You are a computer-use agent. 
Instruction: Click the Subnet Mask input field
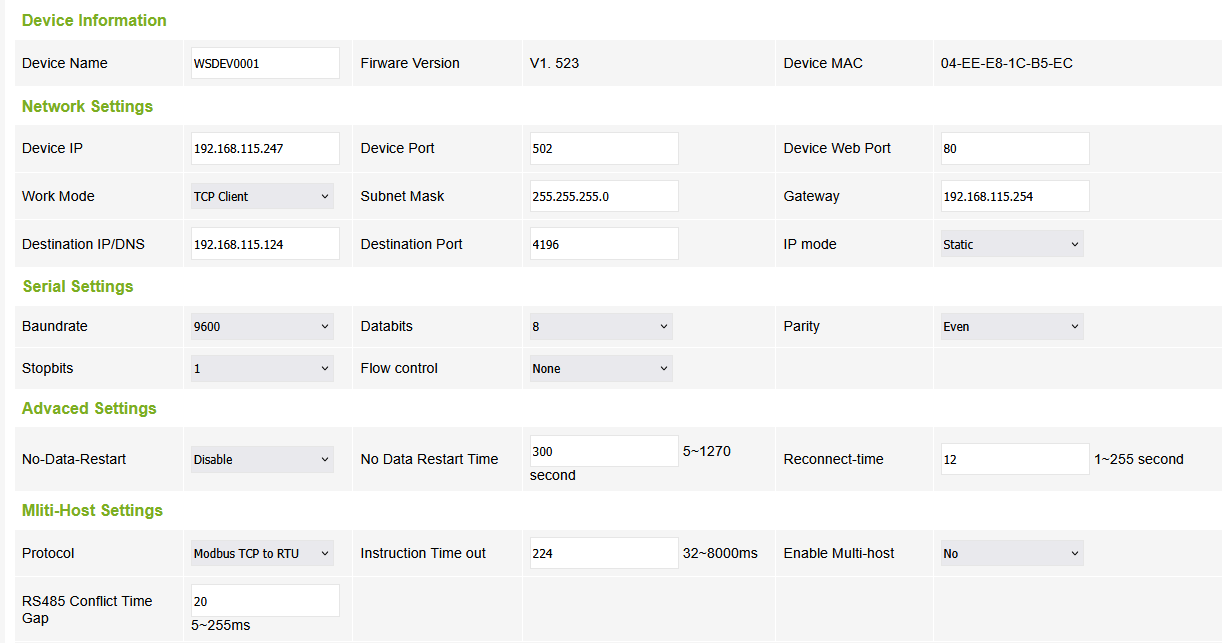603,196
